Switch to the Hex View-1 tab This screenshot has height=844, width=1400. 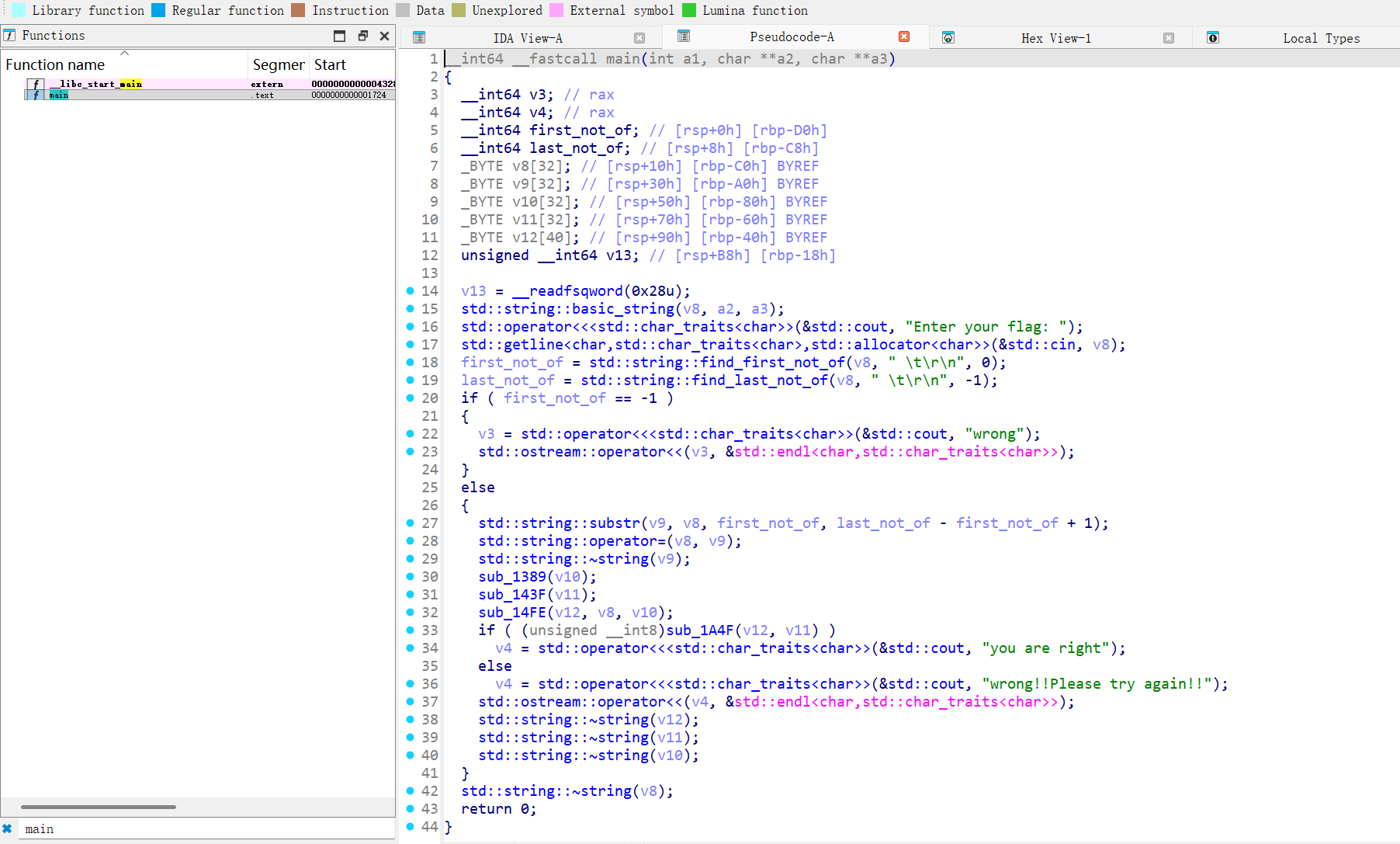(1055, 37)
